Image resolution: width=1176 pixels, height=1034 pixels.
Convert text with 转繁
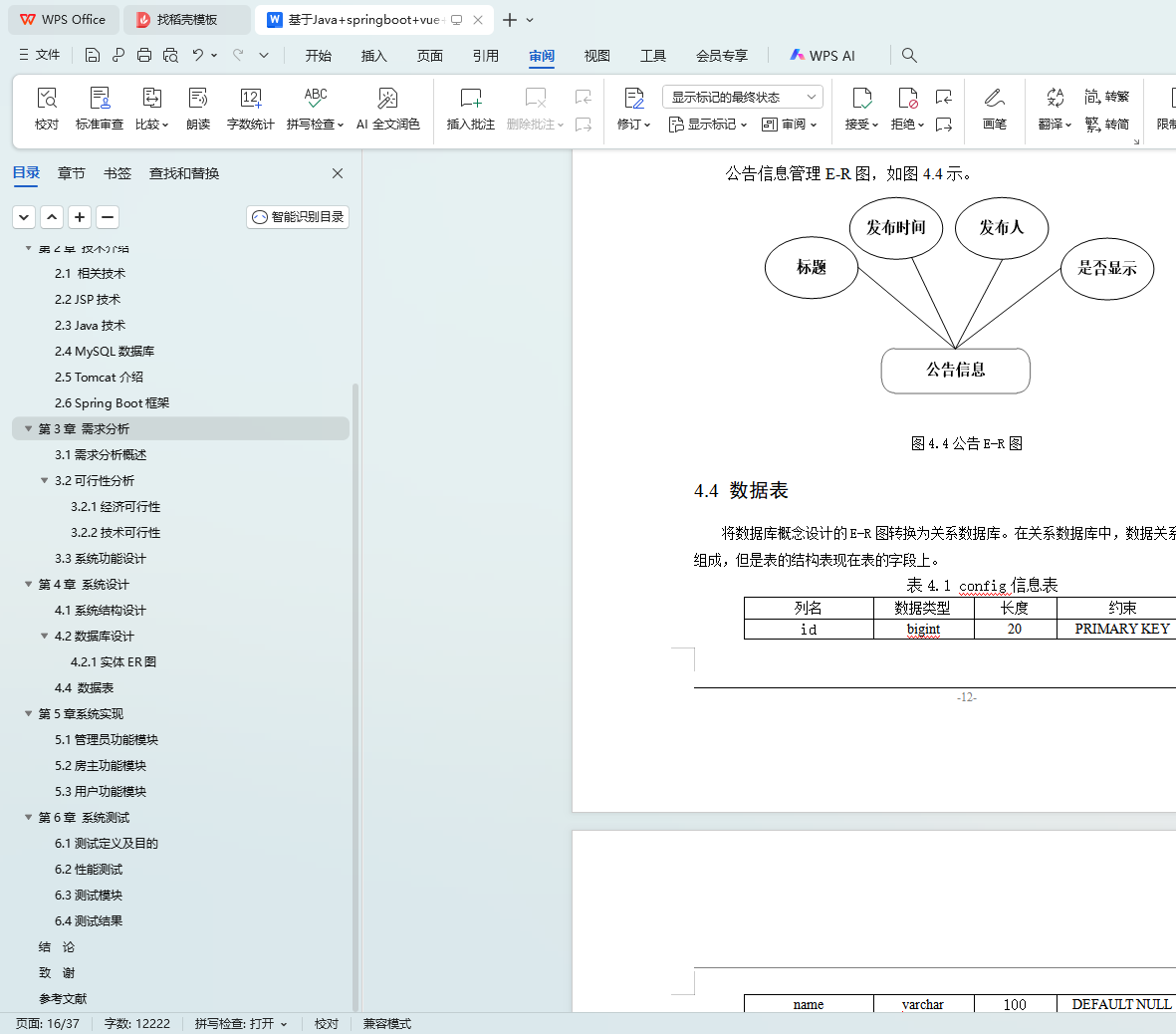(x=1107, y=97)
